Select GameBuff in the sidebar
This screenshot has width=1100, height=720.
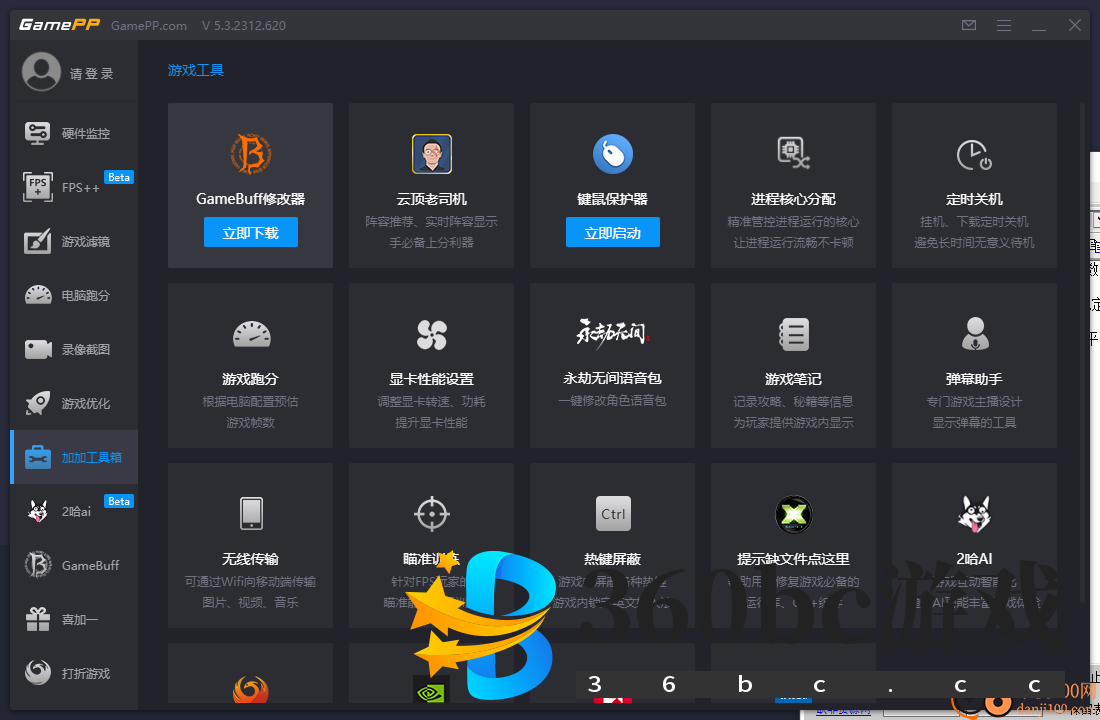tap(73, 565)
